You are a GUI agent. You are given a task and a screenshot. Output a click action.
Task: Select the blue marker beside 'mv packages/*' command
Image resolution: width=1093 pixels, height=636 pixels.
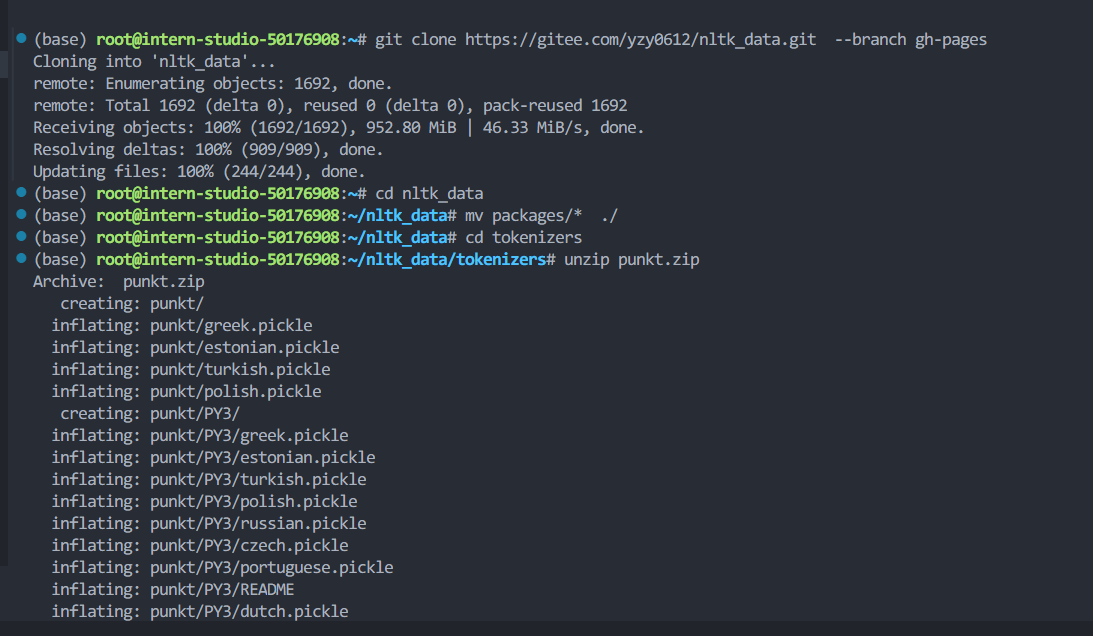click(x=21, y=214)
